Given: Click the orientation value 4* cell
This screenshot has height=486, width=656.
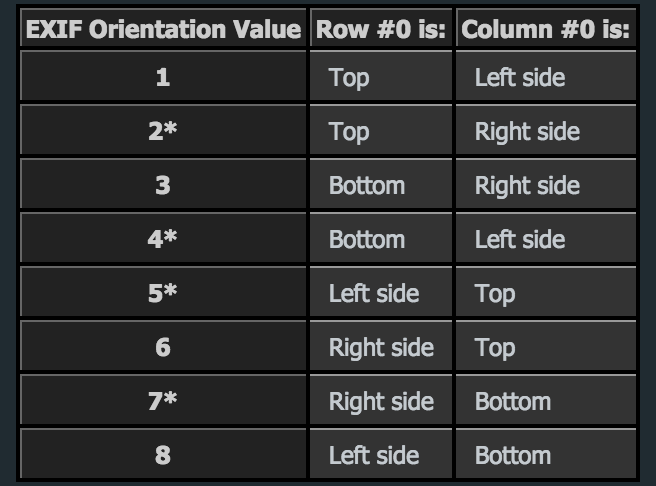Looking at the screenshot, I should pos(163,239).
